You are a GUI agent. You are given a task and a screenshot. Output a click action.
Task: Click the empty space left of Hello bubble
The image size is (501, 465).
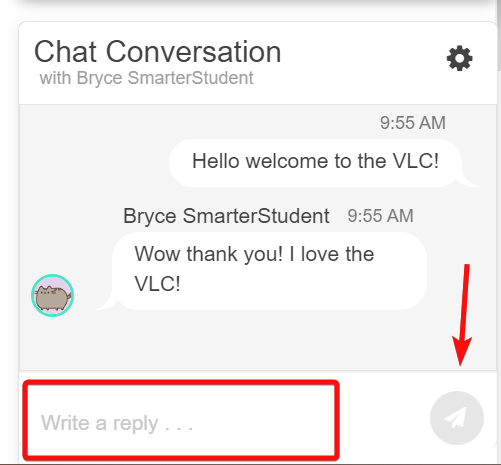click(95, 163)
